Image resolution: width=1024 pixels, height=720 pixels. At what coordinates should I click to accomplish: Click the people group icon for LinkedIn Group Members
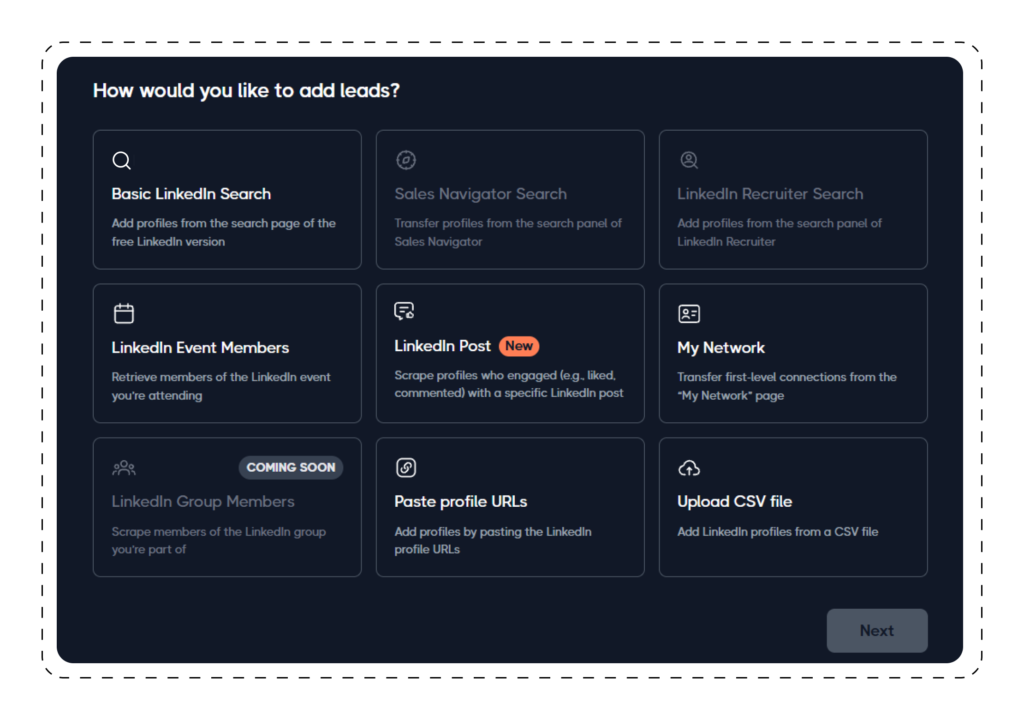click(123, 468)
